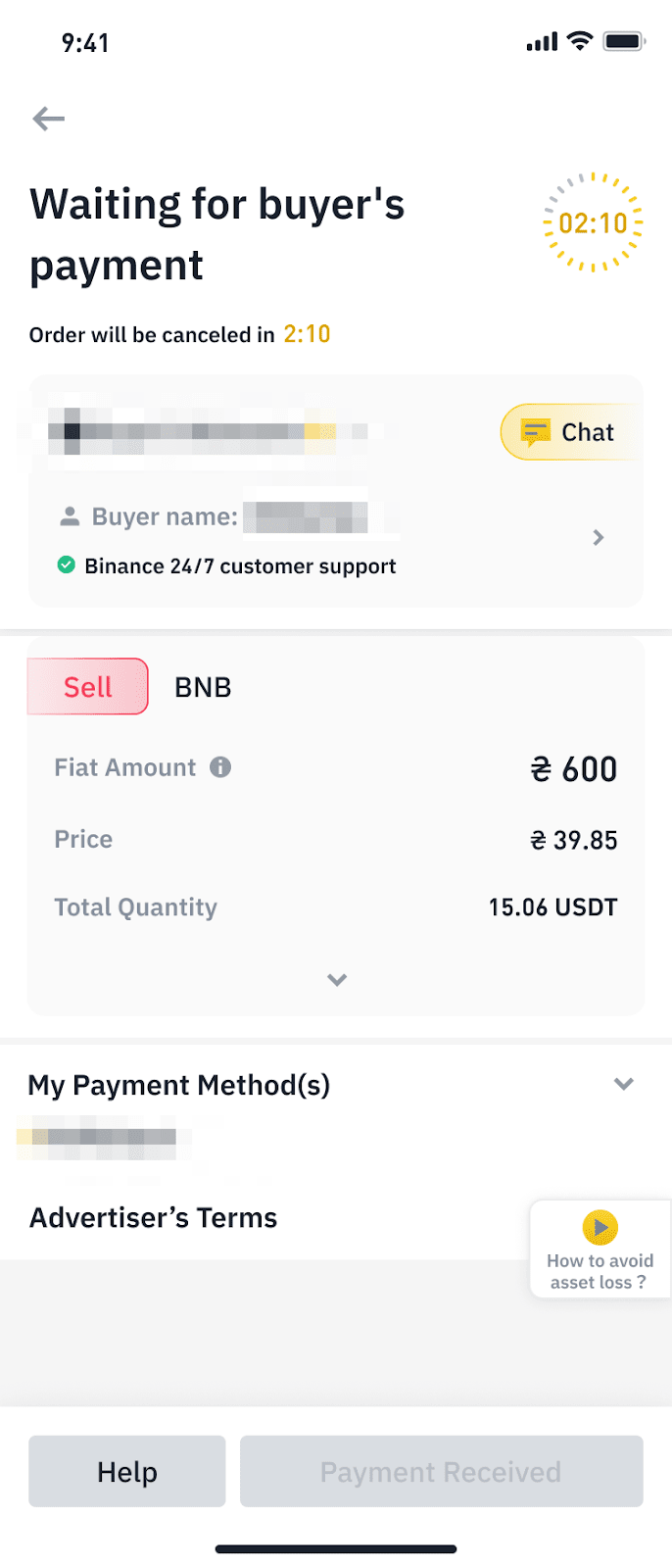Expand order details chevron below Total Quantity
The image size is (672, 1568).
coord(337,980)
